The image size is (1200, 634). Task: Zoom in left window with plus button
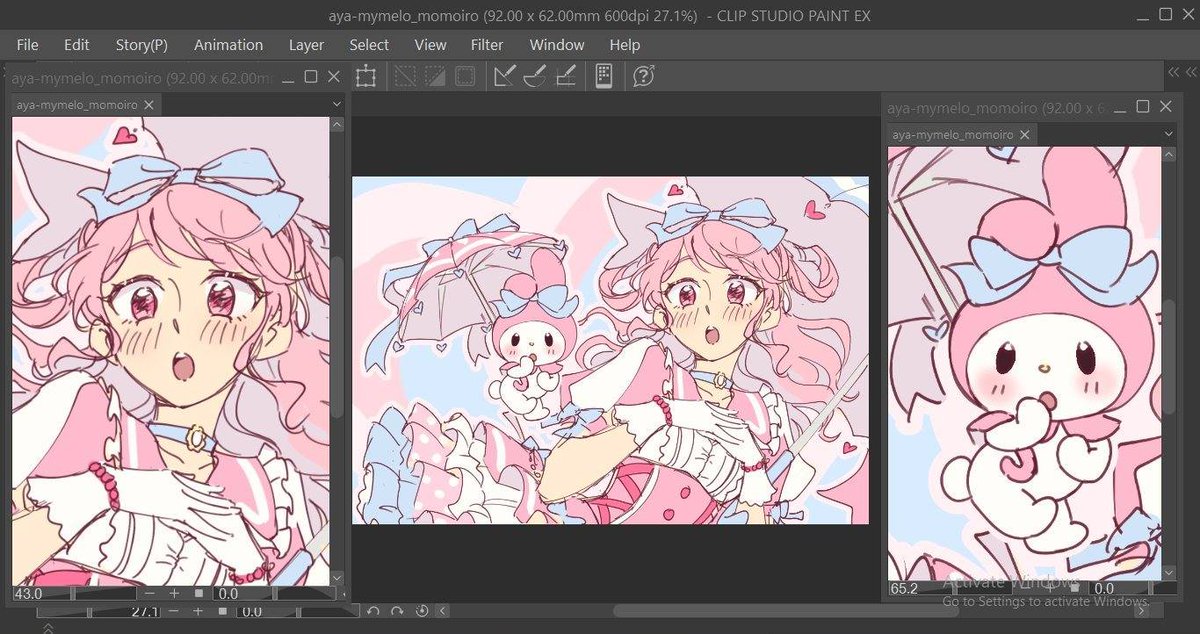pos(174,594)
